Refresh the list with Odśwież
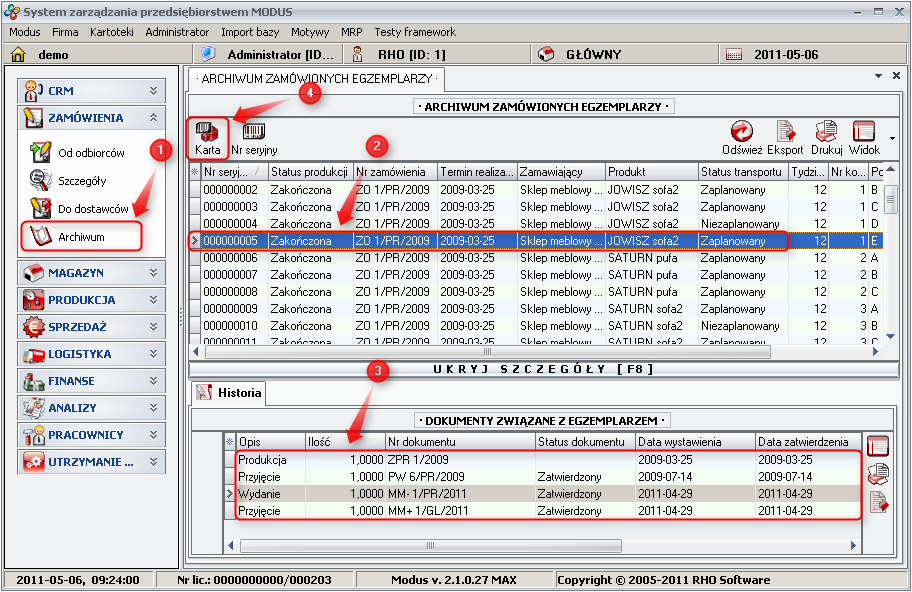Image resolution: width=912 pixels, height=592 pixels. [x=741, y=137]
